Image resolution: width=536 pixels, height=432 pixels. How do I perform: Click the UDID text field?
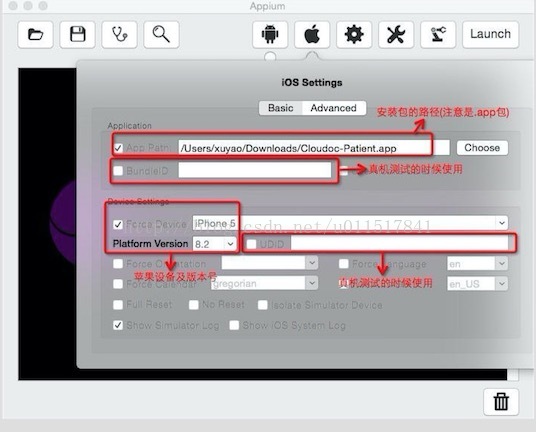(x=399, y=244)
